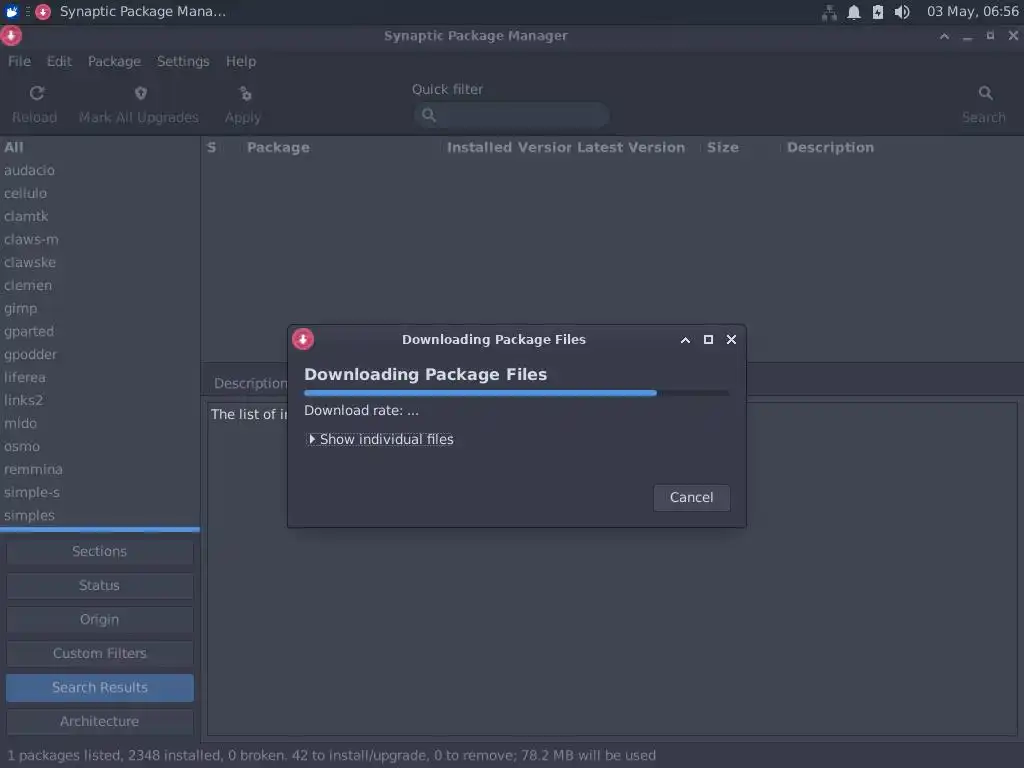The height and width of the screenshot is (768, 1024).
Task: Open the Edit menu
Action: pos(59,61)
